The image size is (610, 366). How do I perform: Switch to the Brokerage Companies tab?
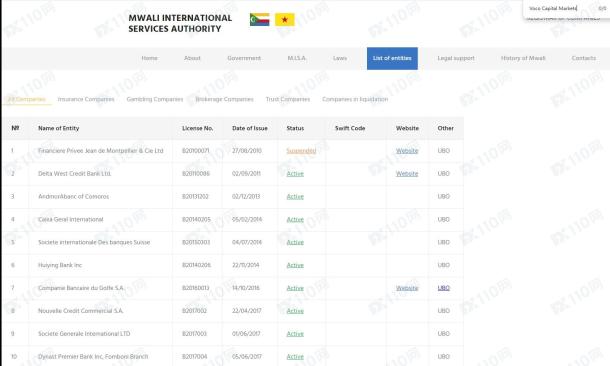tap(224, 99)
